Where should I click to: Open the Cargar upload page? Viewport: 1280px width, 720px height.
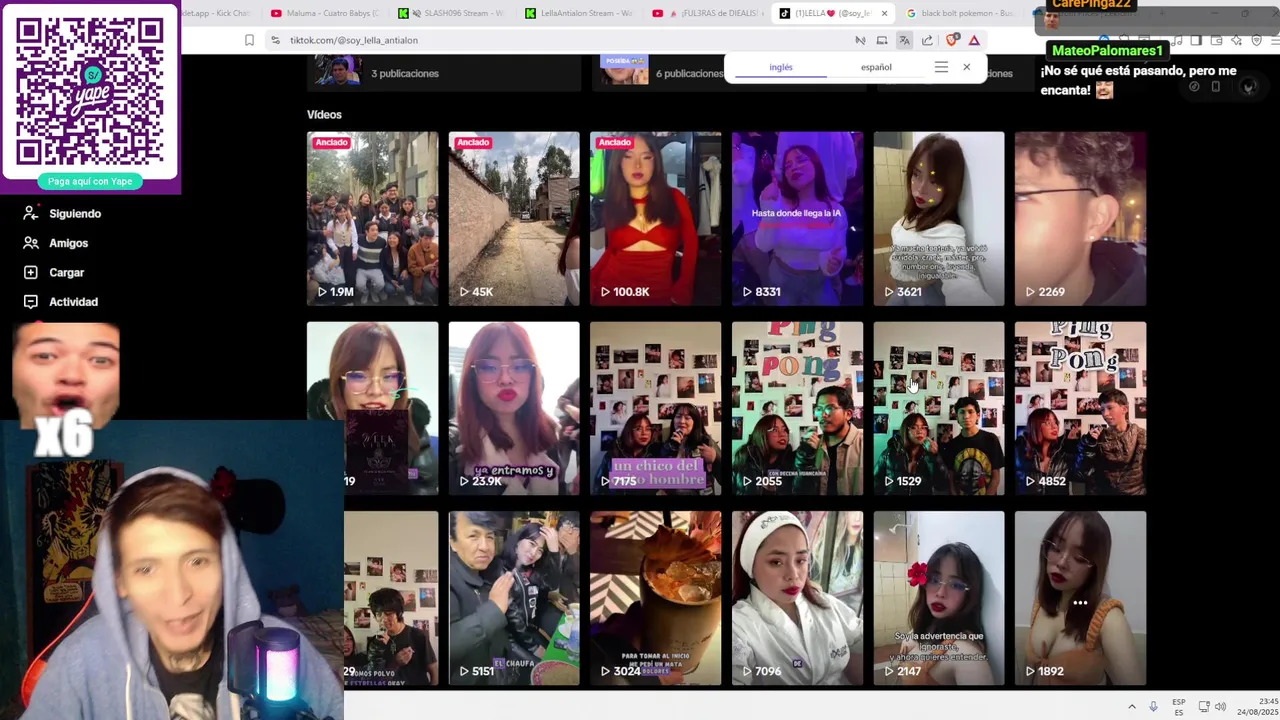pos(54,272)
